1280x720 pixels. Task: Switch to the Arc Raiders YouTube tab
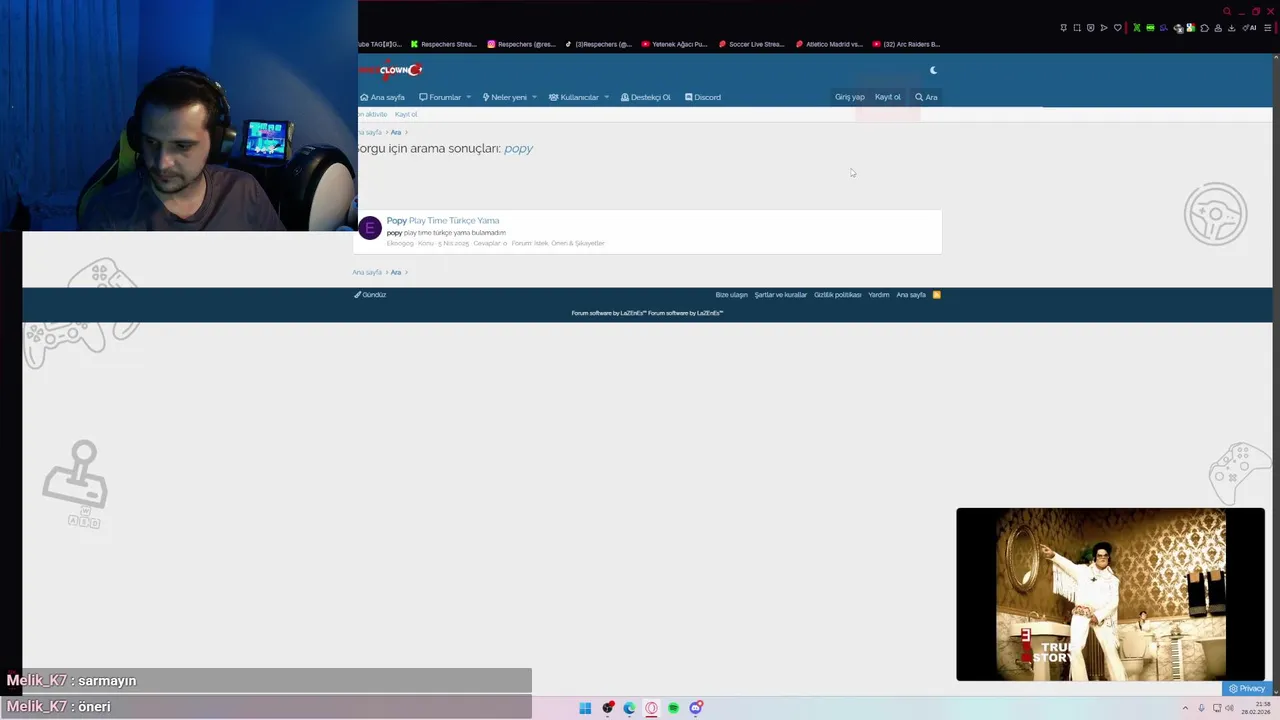906,44
